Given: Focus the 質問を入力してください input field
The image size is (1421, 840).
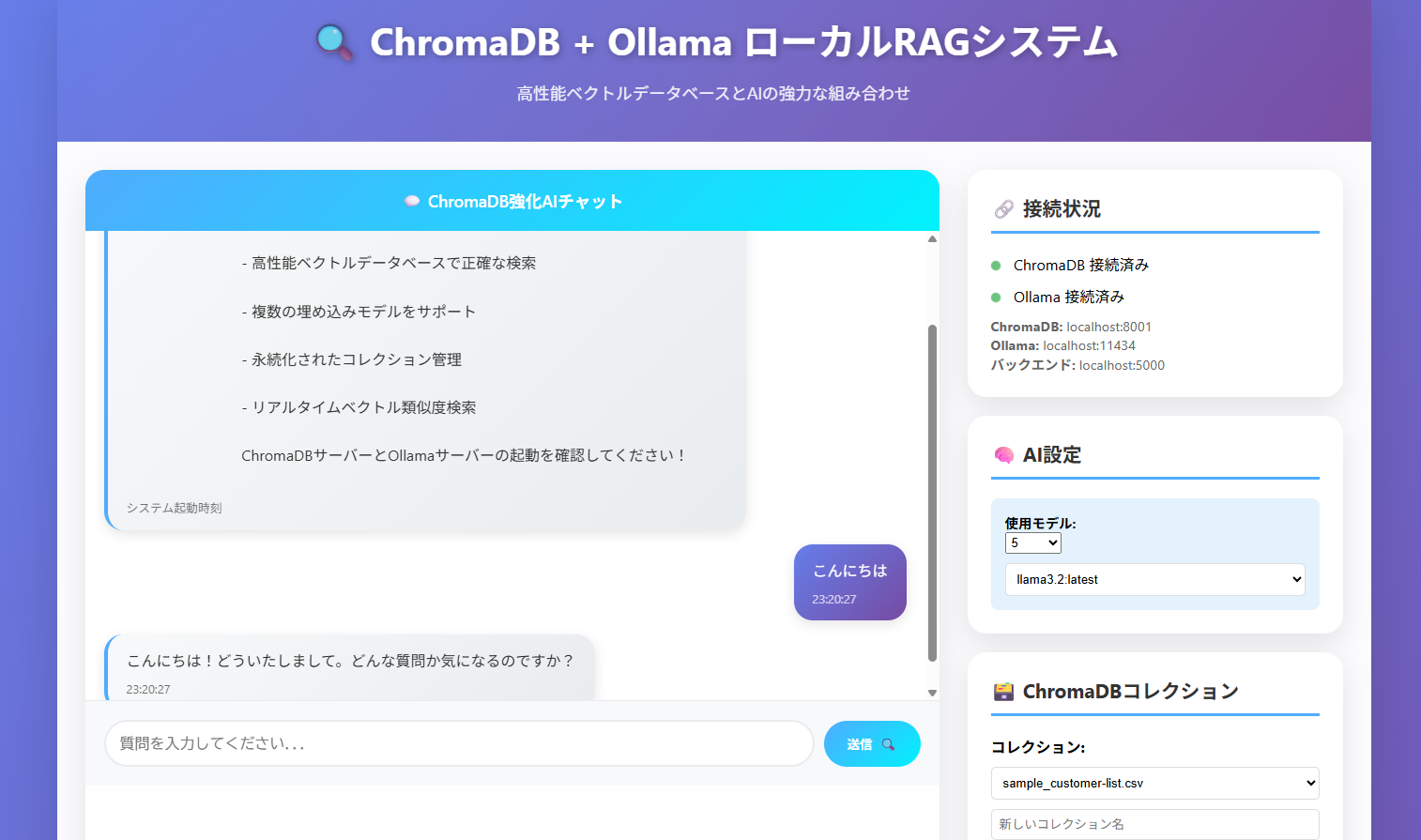Looking at the screenshot, I should tap(459, 743).
